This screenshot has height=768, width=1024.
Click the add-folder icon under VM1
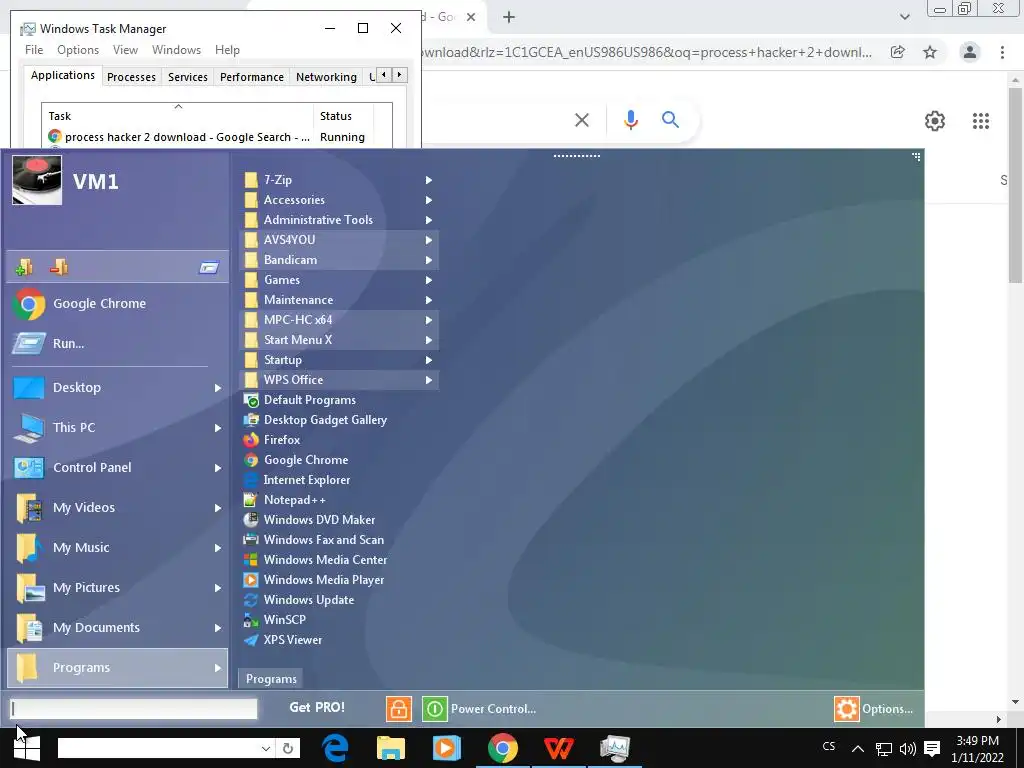24,267
